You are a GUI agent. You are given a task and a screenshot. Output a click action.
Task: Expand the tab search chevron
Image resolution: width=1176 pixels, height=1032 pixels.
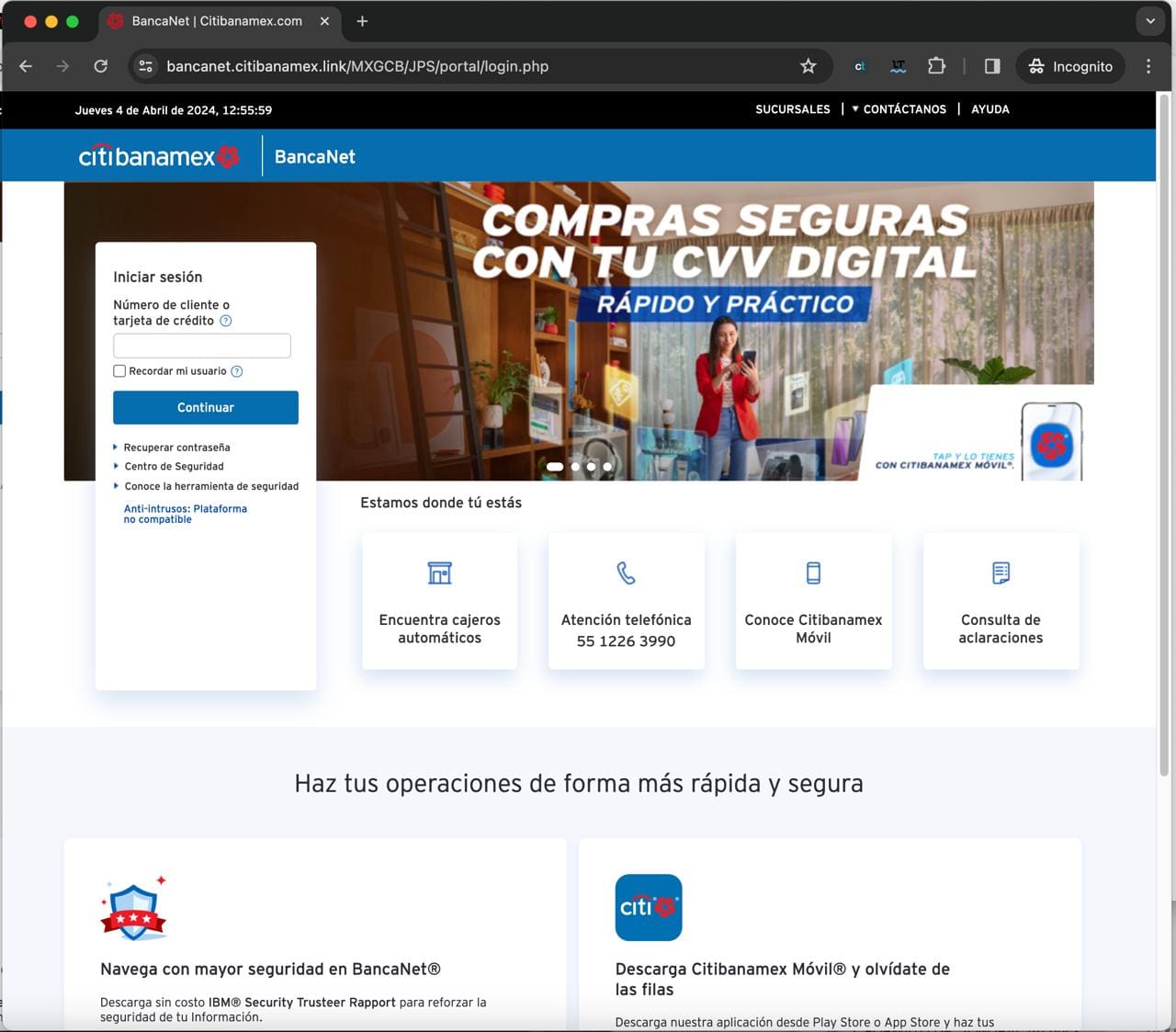tap(1150, 21)
